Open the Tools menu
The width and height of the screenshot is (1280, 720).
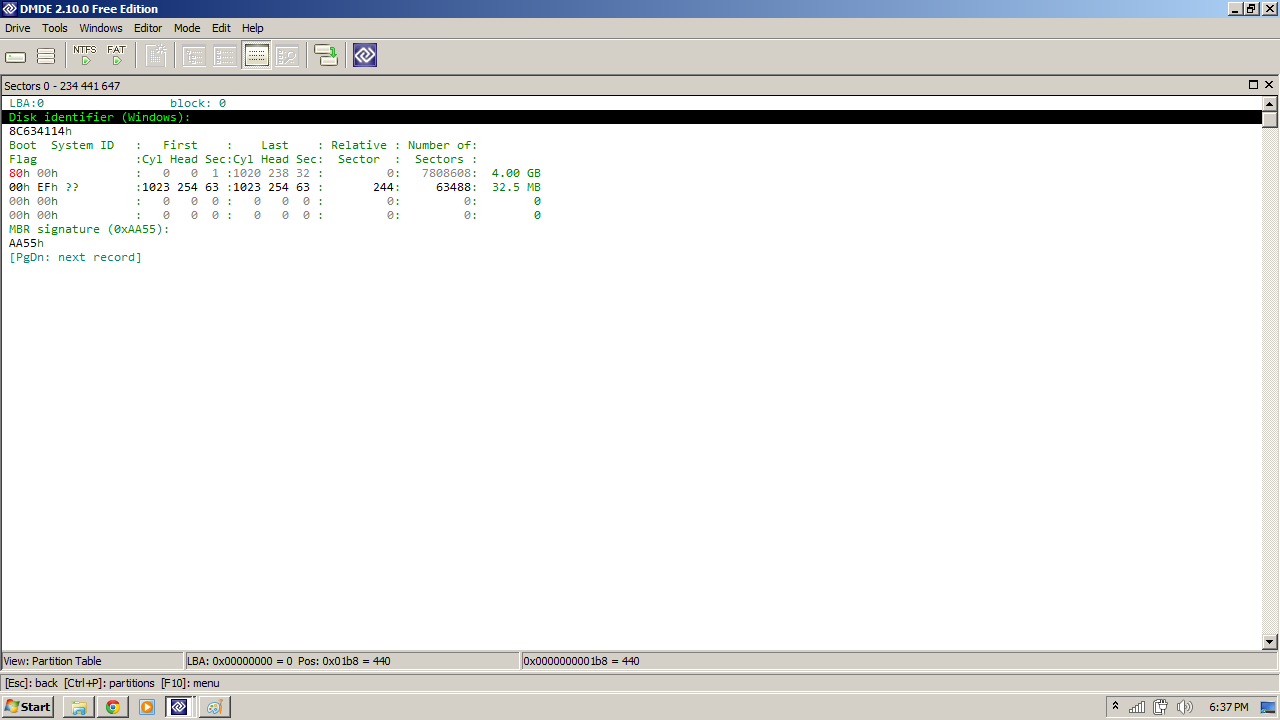tap(55, 28)
